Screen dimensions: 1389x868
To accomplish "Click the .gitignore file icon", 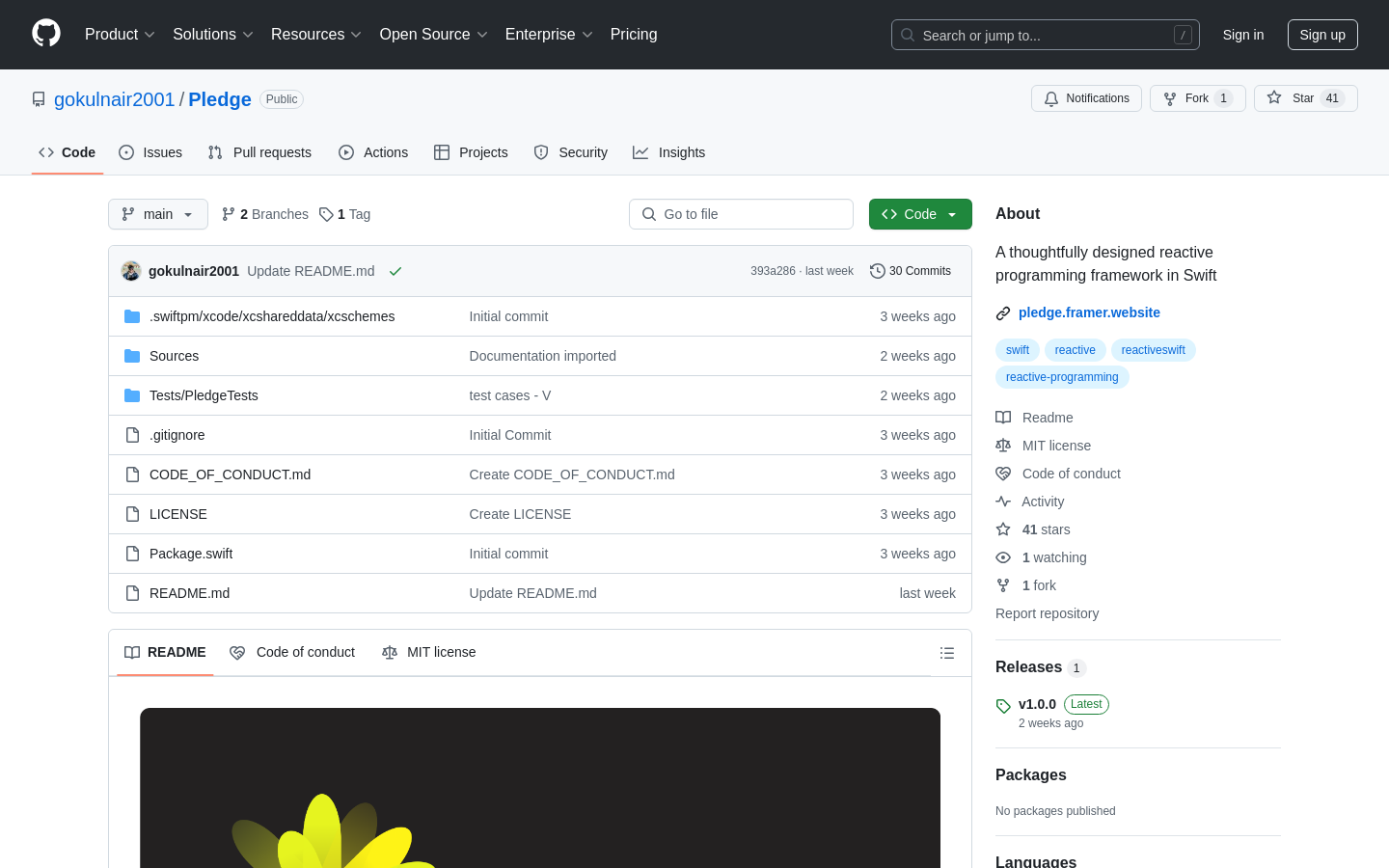I will tap(132, 435).
